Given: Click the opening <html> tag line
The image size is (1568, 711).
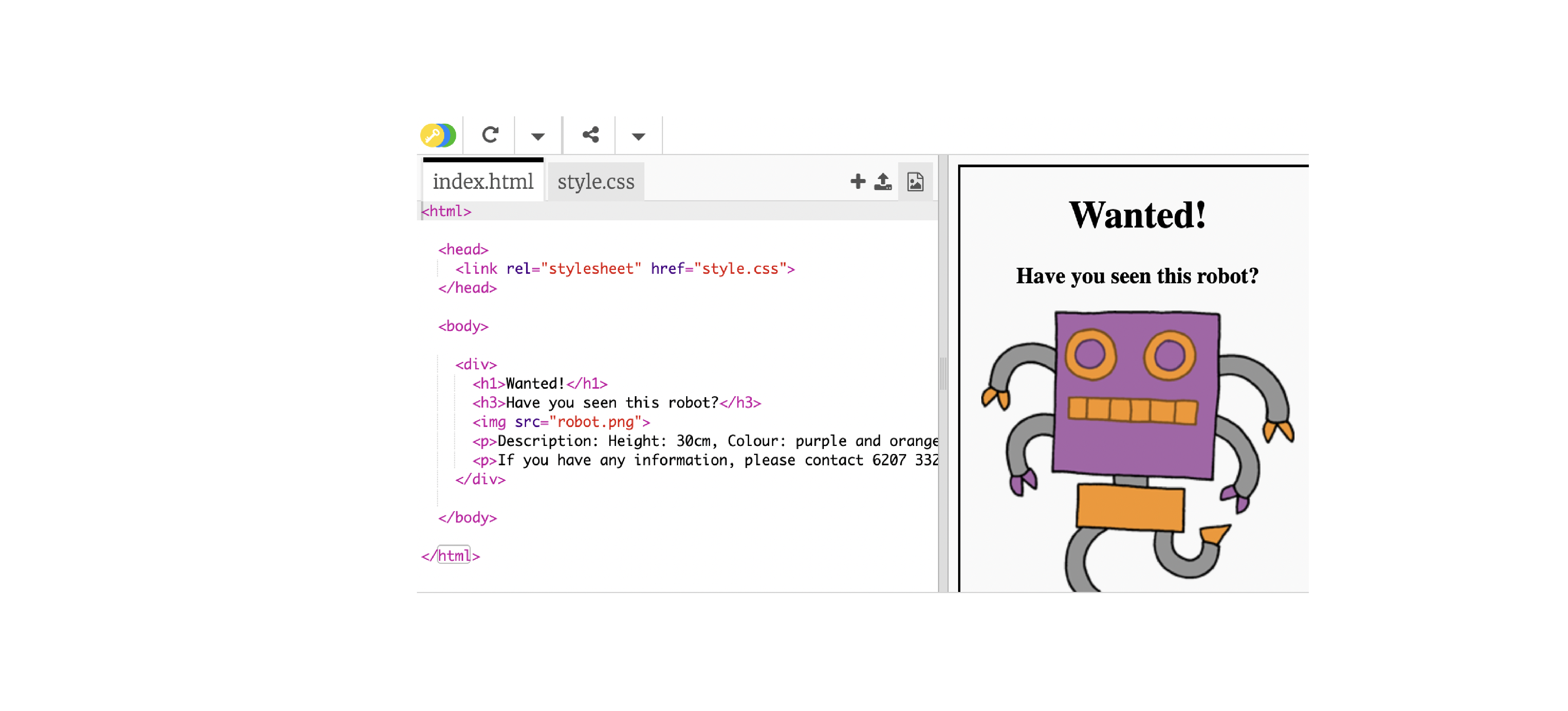Looking at the screenshot, I should click(x=446, y=211).
